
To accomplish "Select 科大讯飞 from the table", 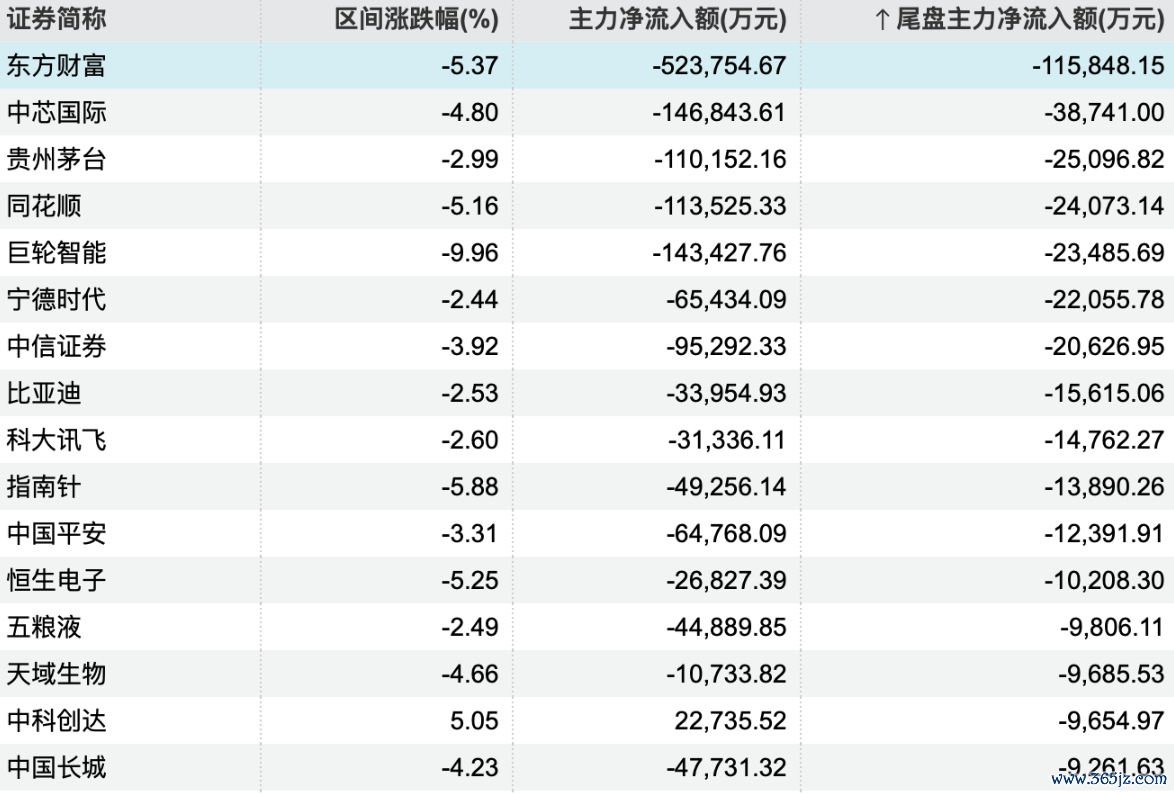I will coord(57,440).
